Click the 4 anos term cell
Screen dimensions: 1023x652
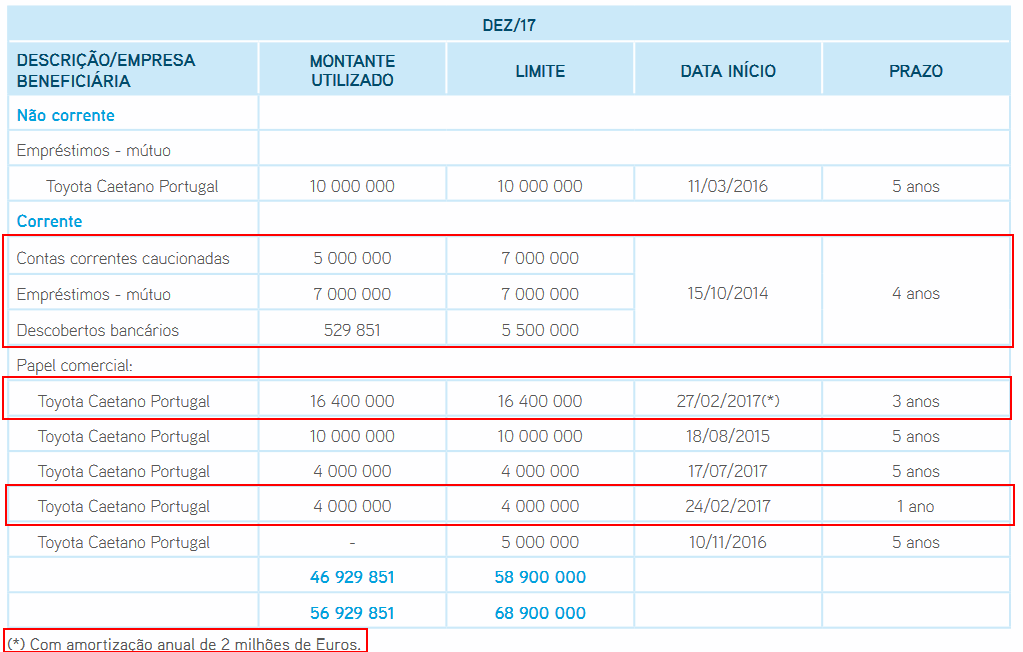[x=916, y=294]
